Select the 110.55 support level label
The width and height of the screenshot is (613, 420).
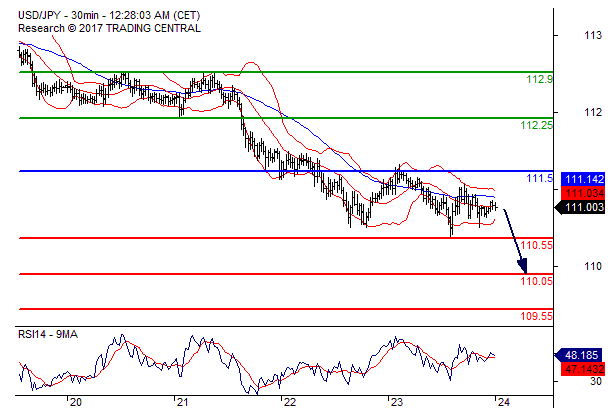click(x=536, y=246)
